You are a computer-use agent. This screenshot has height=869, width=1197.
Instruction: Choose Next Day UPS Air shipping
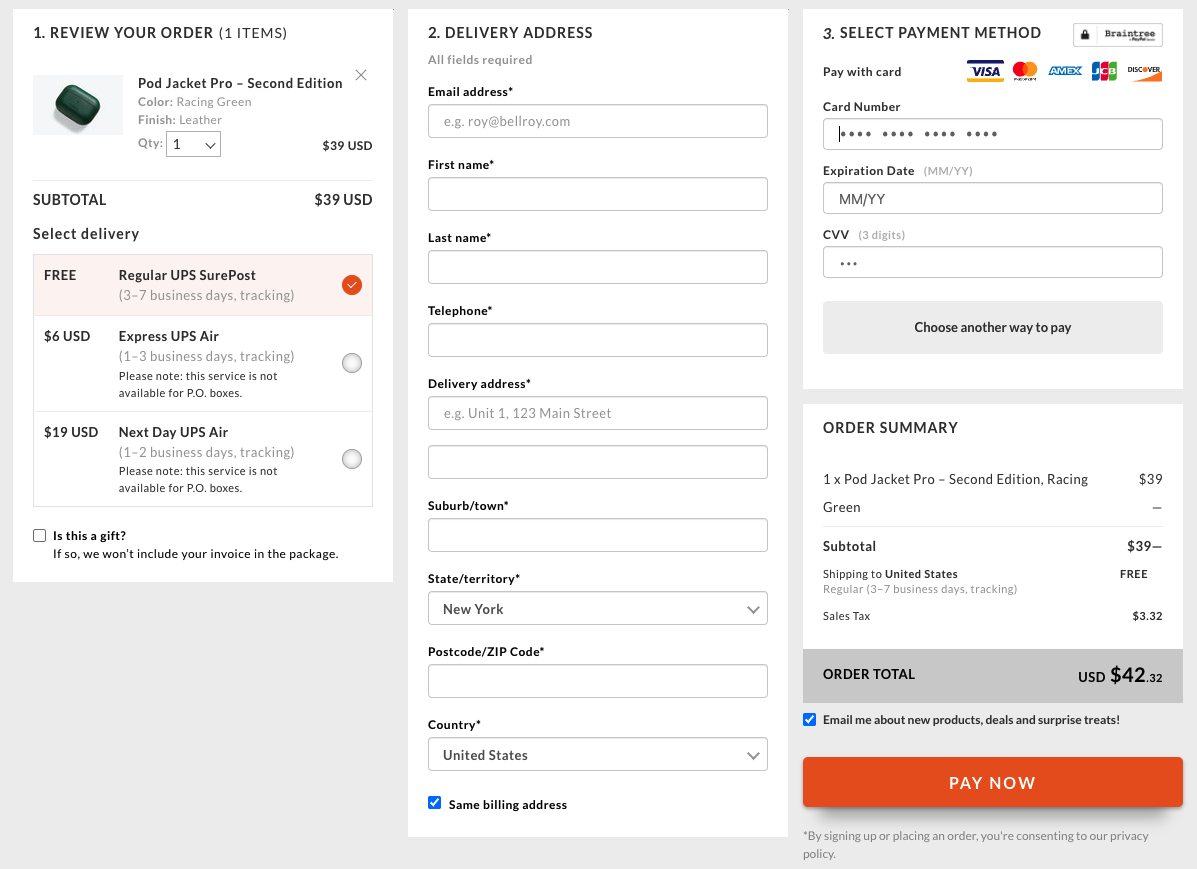(x=351, y=459)
